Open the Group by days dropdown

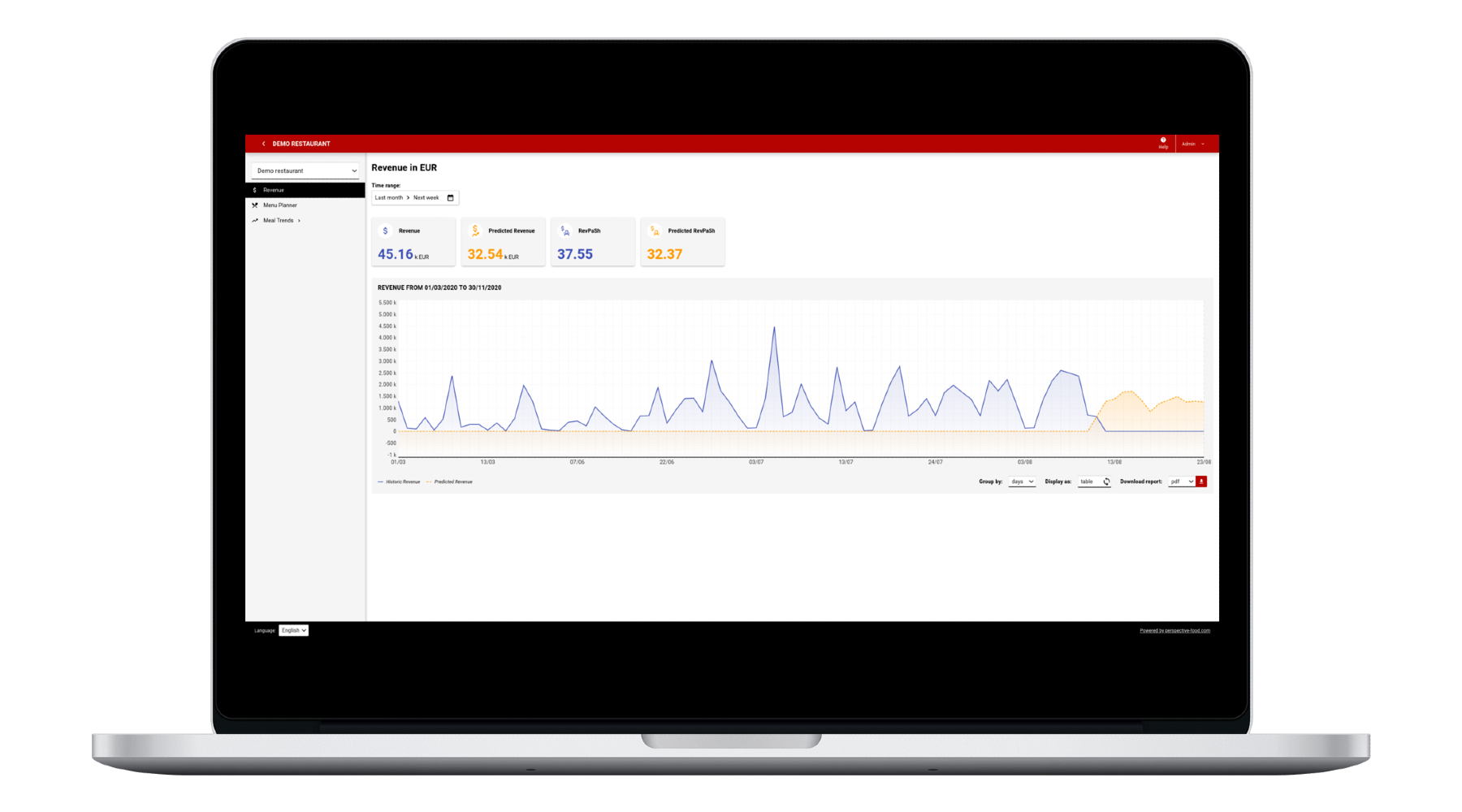coord(1022,482)
